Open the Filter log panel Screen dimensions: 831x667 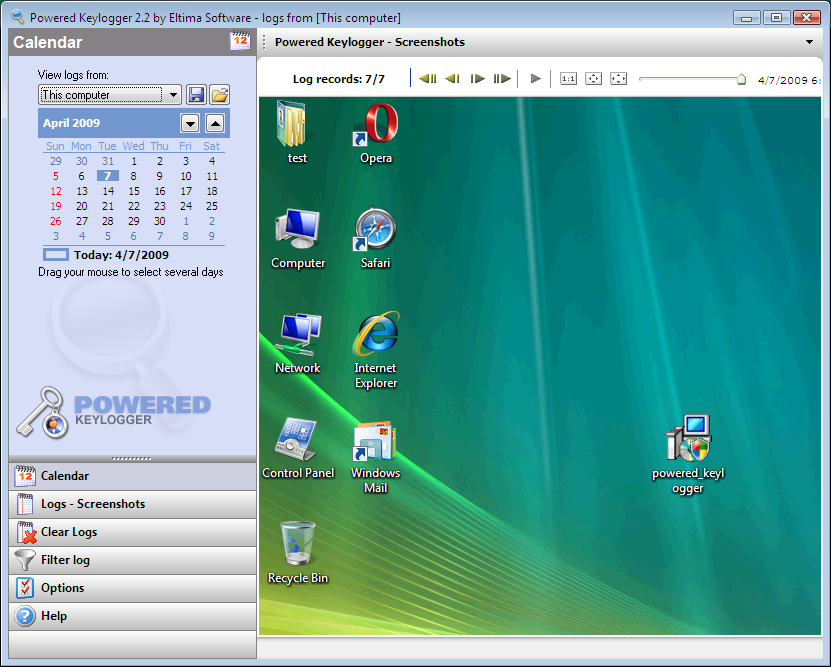(65, 560)
